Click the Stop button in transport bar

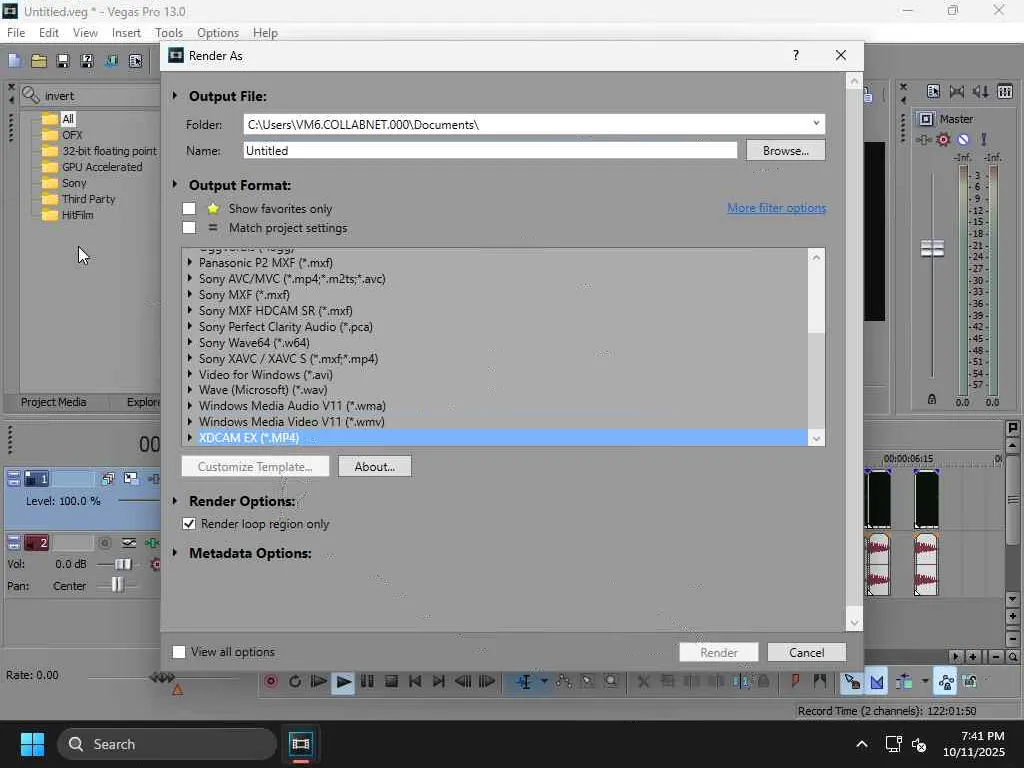point(391,682)
